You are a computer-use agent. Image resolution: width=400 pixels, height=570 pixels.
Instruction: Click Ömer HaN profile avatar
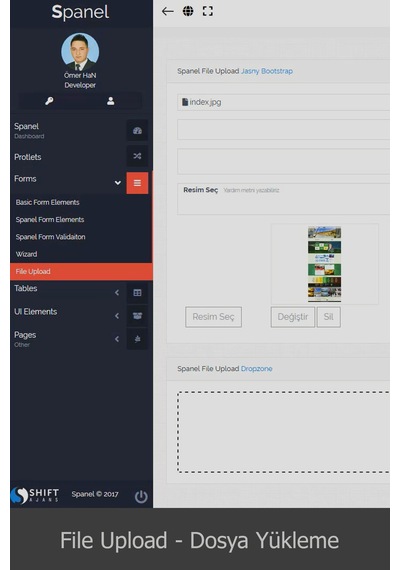click(x=80, y=52)
